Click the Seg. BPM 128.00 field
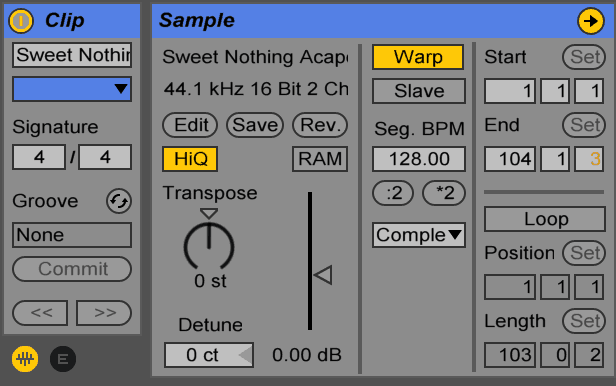Viewport: 616px width, 386px height. pyautogui.click(x=419, y=159)
